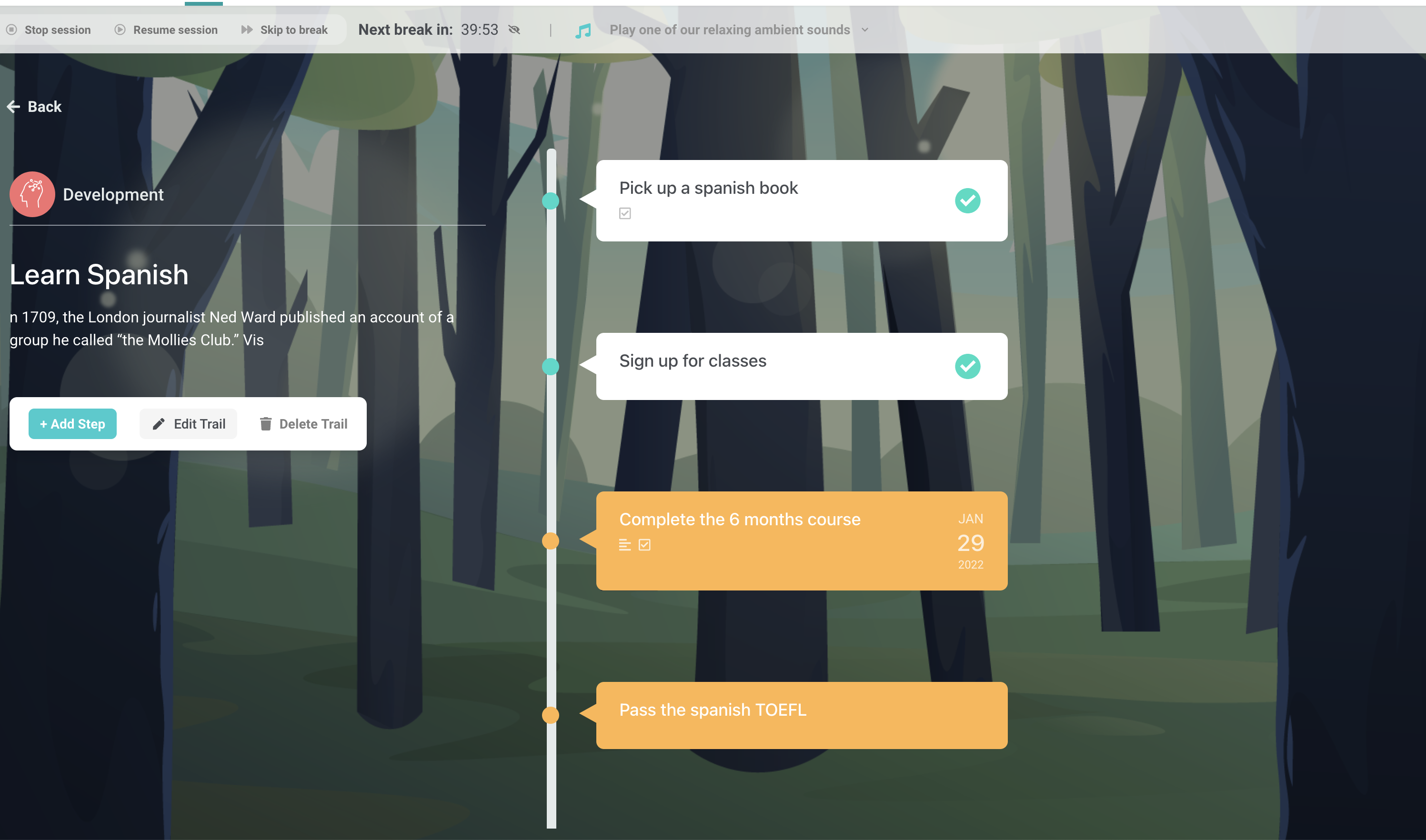
Task: Go back using the Back arrow
Action: point(35,106)
